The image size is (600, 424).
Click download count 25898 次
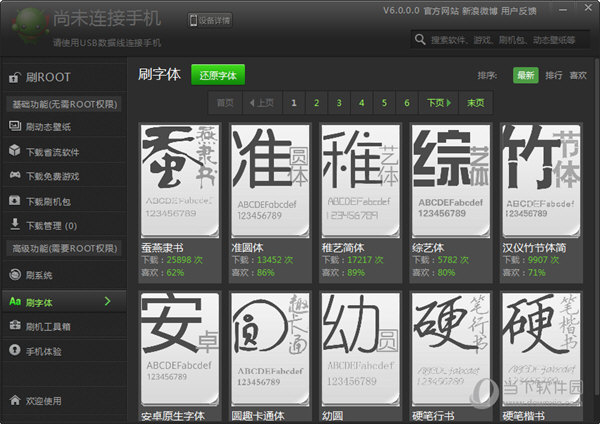[184, 260]
